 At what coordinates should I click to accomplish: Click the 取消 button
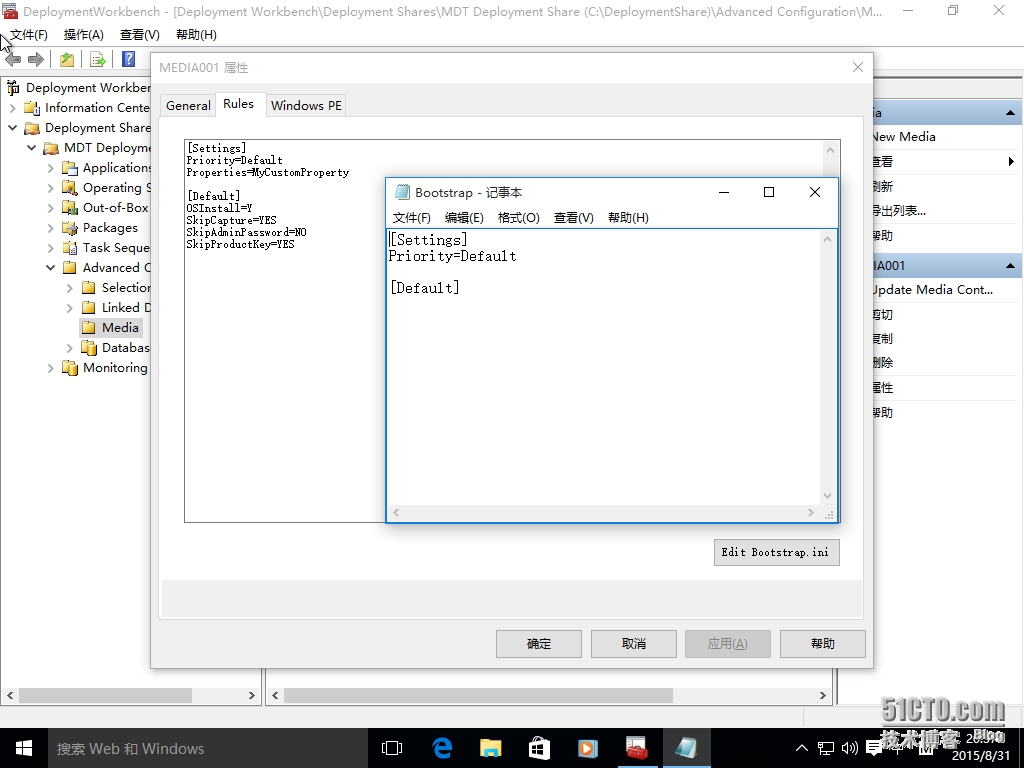coord(633,644)
